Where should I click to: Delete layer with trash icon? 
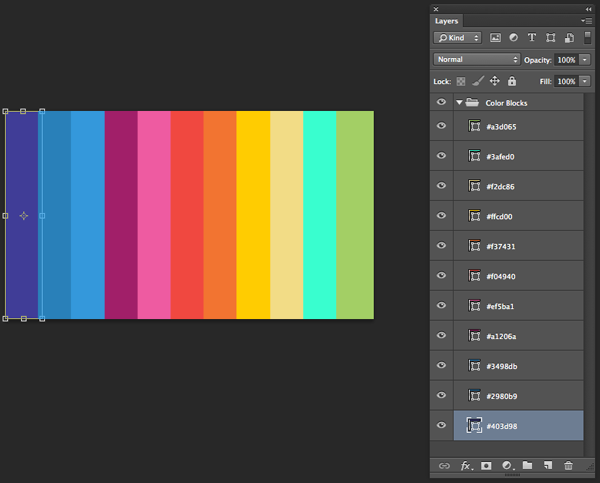tap(568, 465)
